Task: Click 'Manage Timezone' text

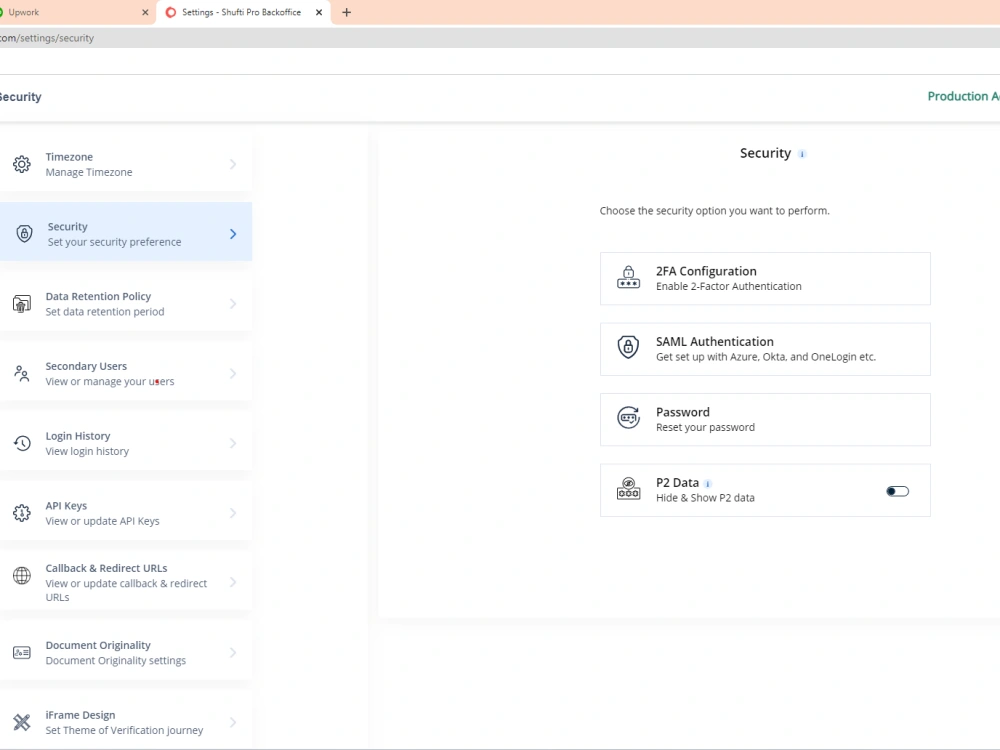Action: [x=89, y=172]
